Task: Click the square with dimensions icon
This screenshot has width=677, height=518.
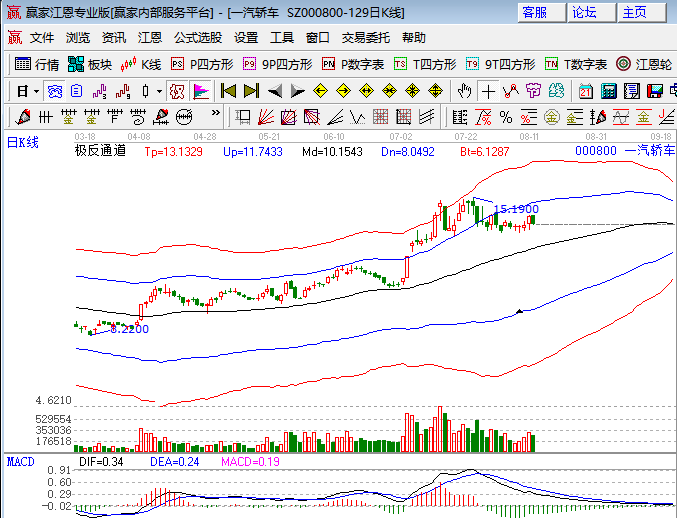Action: pyautogui.click(x=242, y=117)
